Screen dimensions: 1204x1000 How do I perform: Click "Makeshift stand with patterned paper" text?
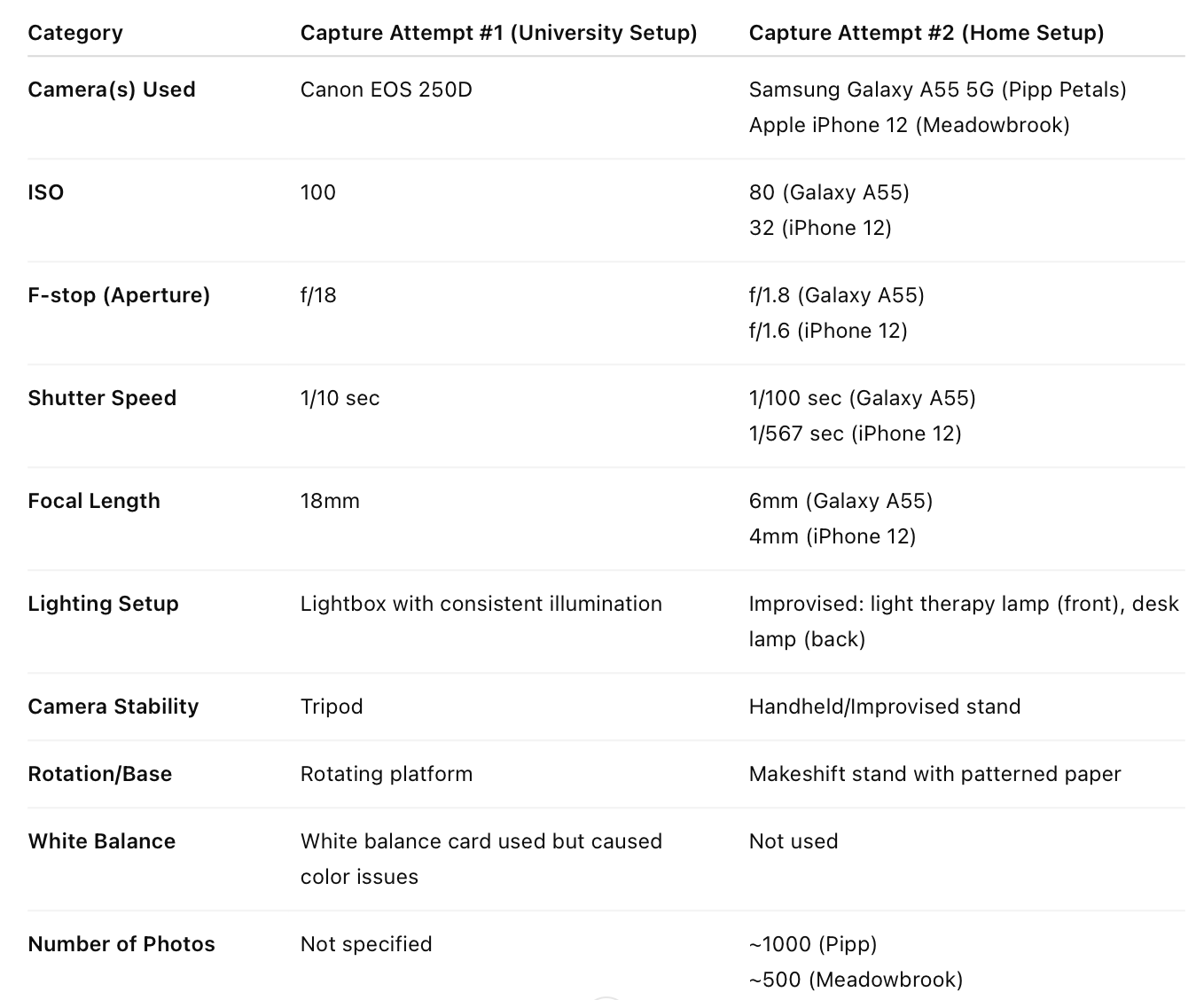click(x=934, y=774)
